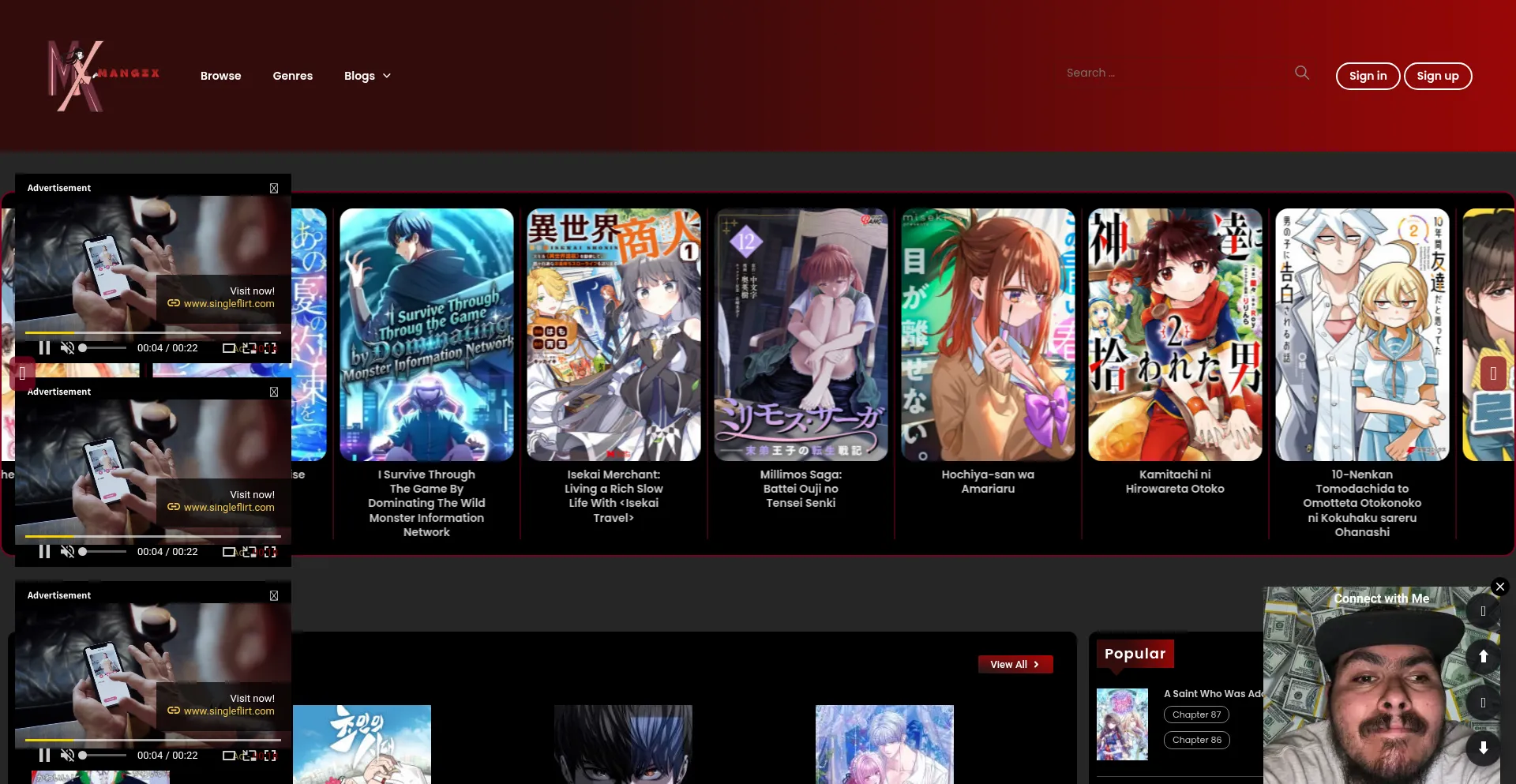Screen dimensions: 1516x784
Task: Toggle theater mode on topmost advertisement
Action: point(228,348)
